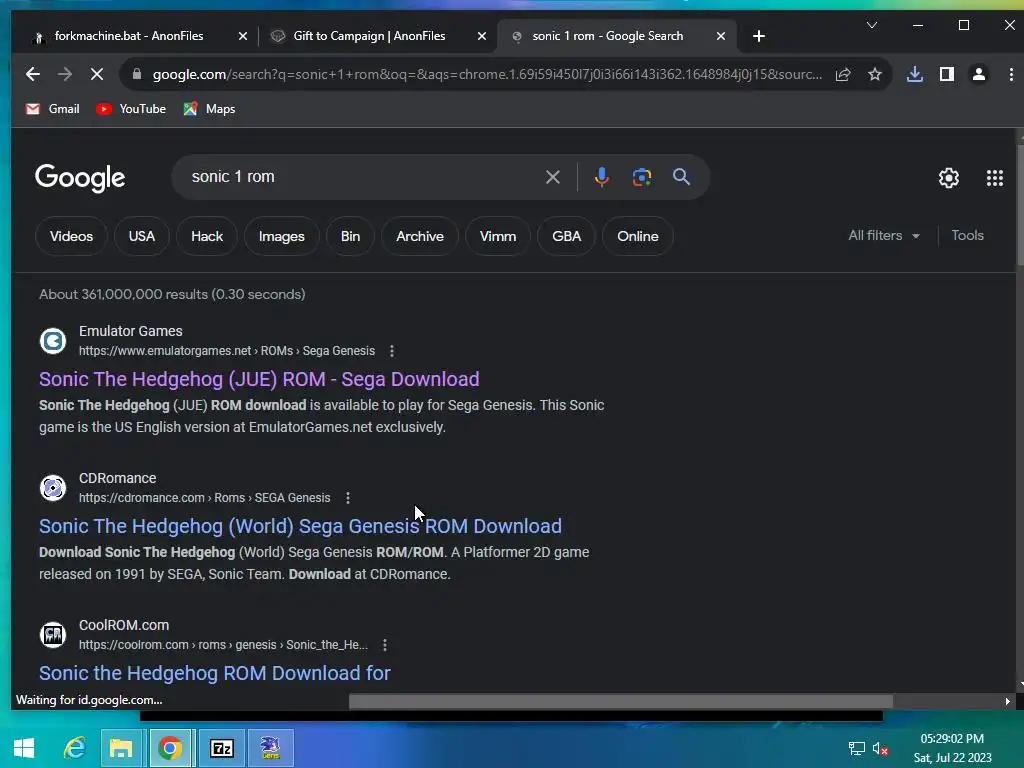
Task: Click the forward navigation arrow
Action: (x=65, y=74)
